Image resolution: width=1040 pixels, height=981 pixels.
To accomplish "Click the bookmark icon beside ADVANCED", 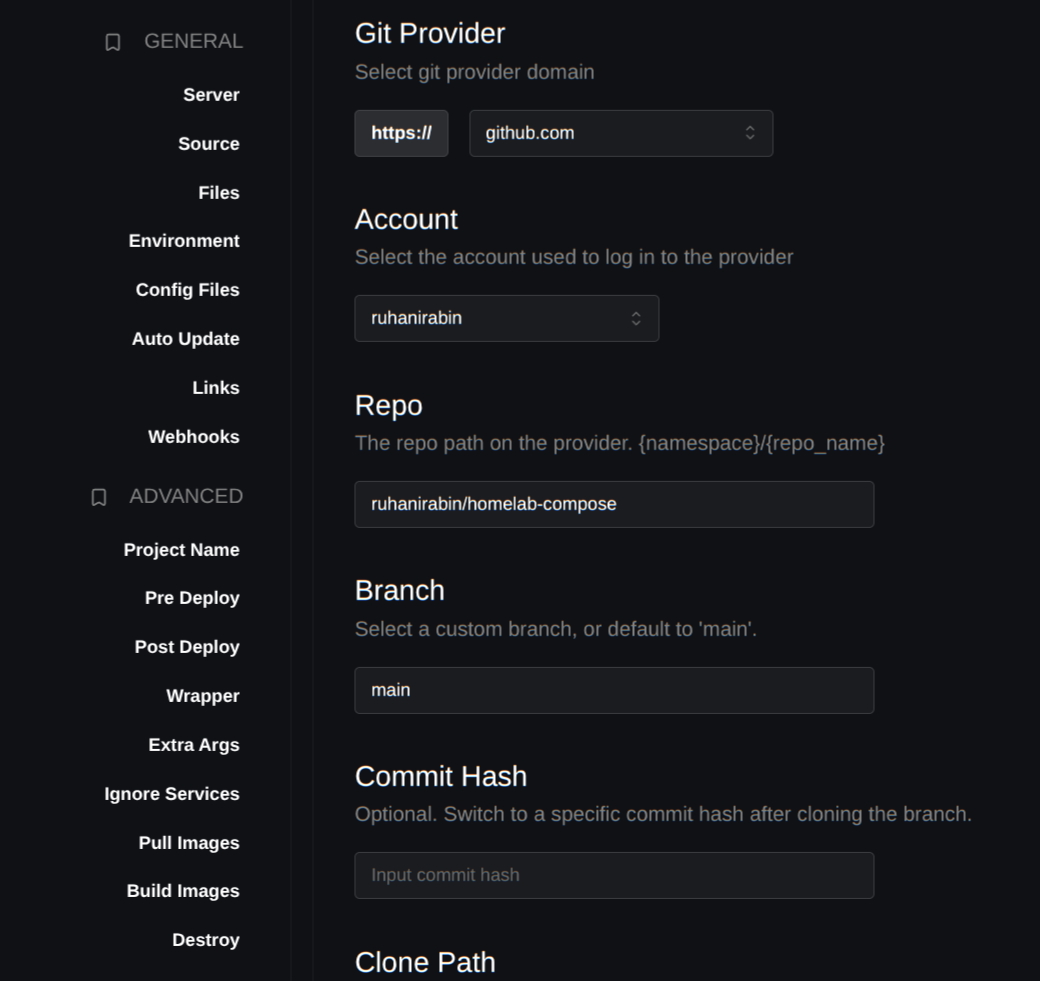I will click(98, 497).
